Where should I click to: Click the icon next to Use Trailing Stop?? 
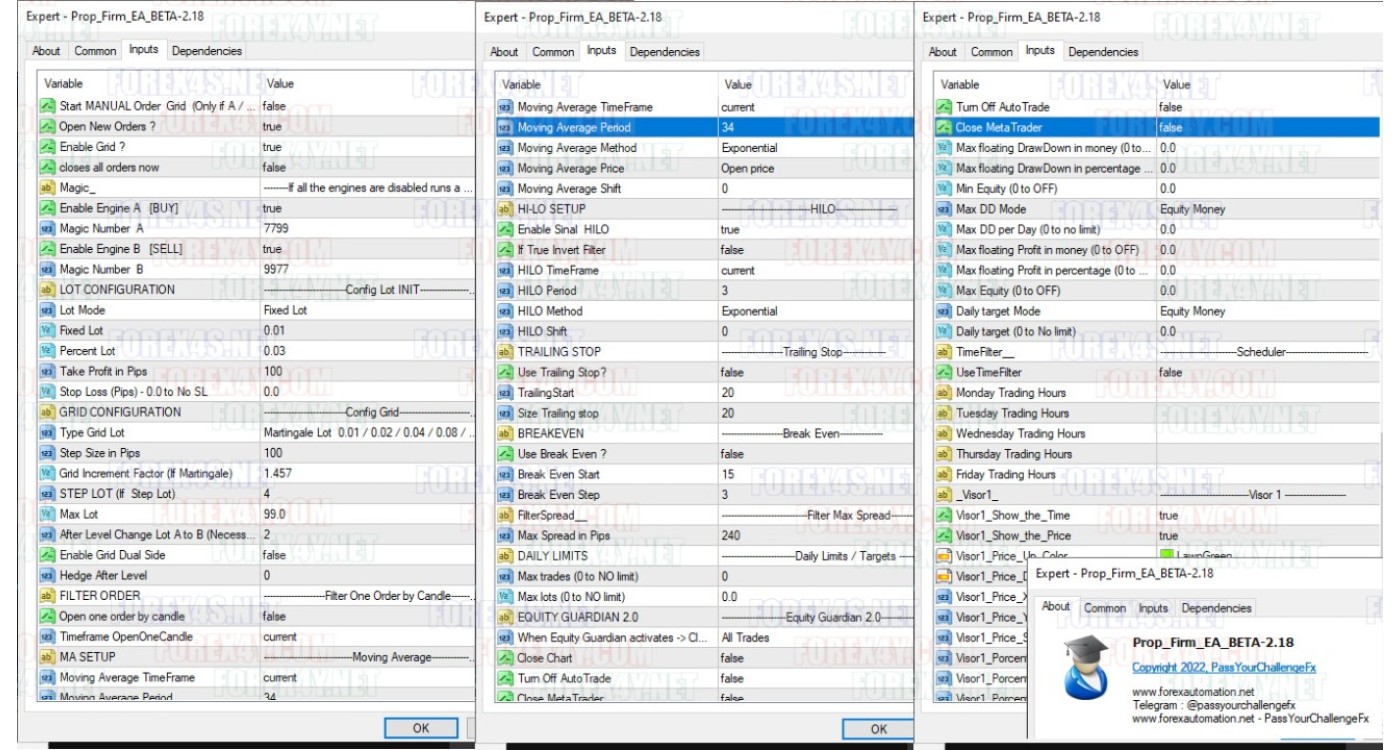(x=505, y=372)
